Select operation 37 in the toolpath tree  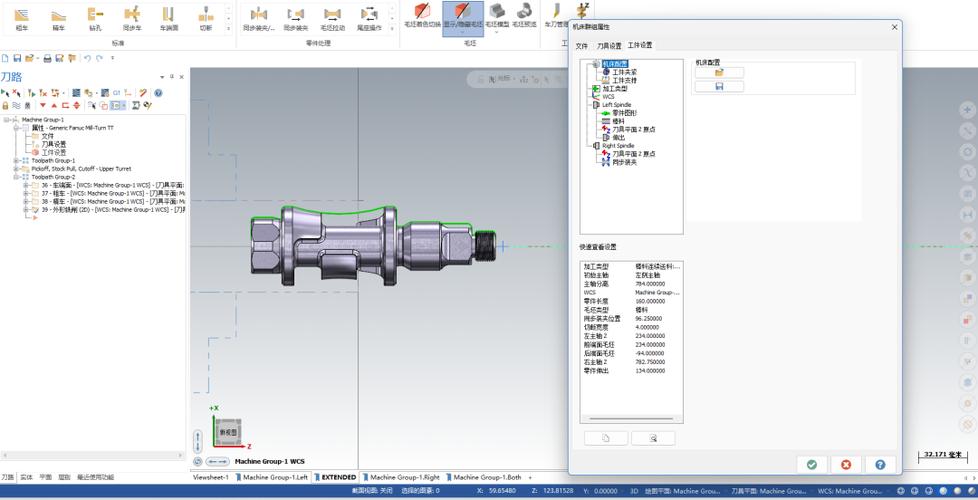pyautogui.click(x=112, y=193)
